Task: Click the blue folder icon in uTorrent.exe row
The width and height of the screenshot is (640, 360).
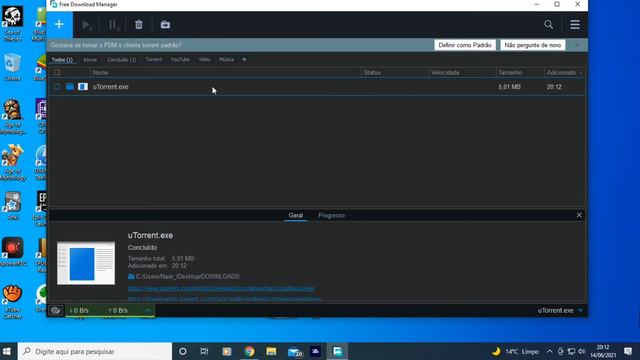Action: [70, 87]
